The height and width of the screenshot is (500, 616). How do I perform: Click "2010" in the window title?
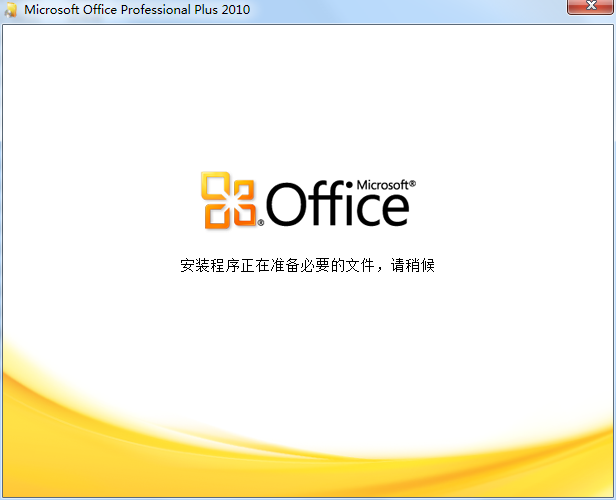pyautogui.click(x=235, y=10)
